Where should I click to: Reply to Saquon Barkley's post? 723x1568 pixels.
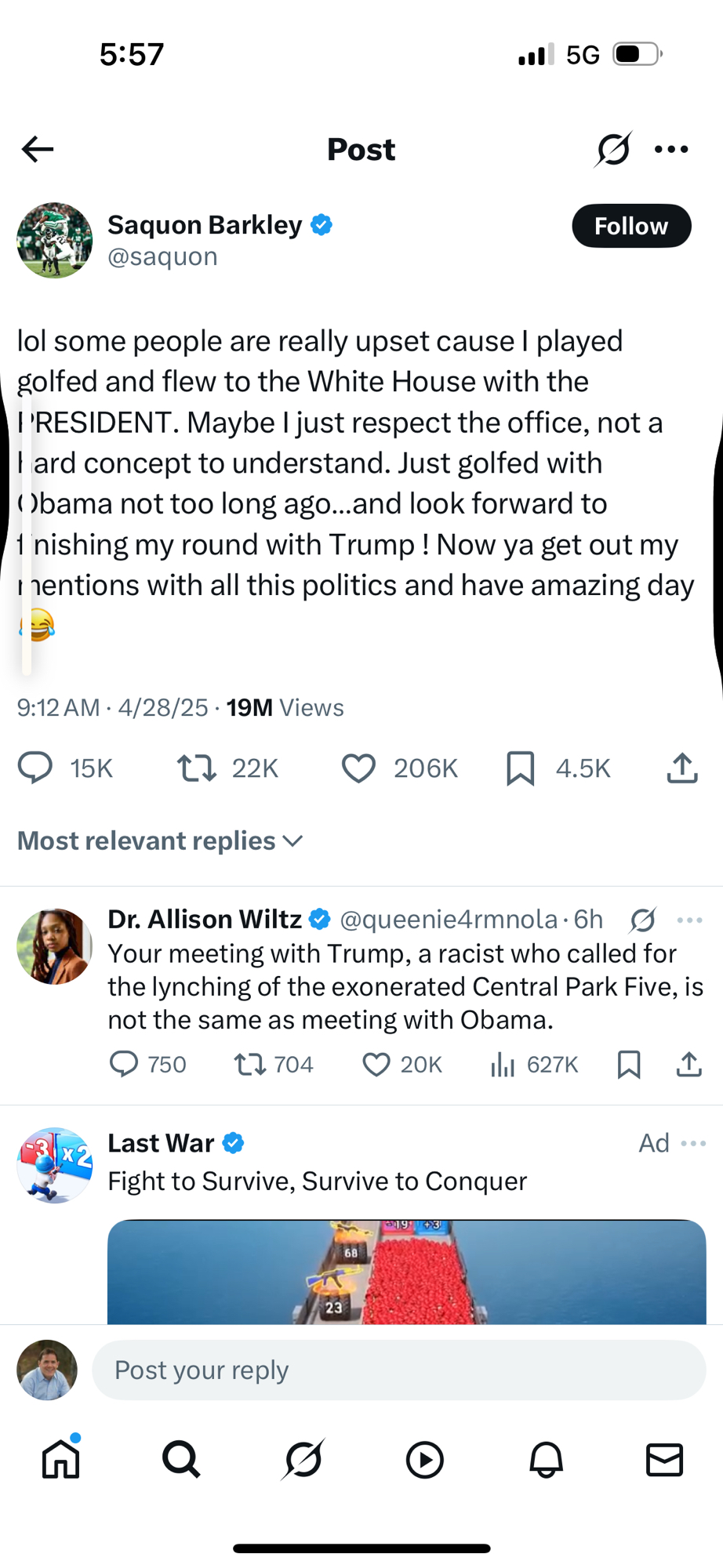click(x=36, y=768)
